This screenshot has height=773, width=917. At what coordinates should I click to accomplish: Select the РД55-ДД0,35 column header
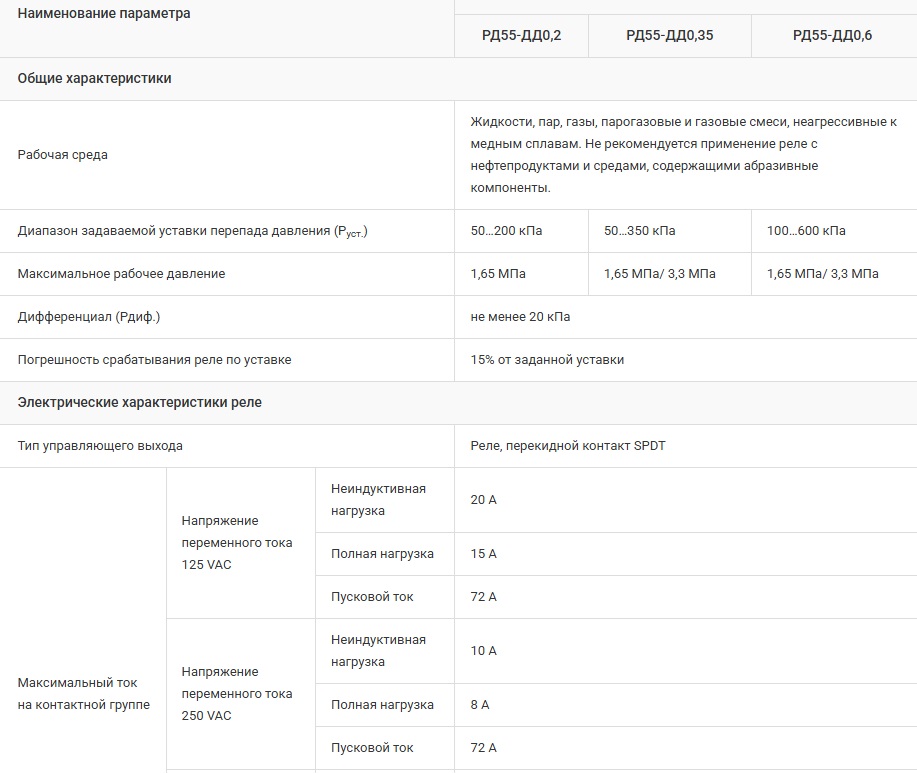tap(669, 35)
